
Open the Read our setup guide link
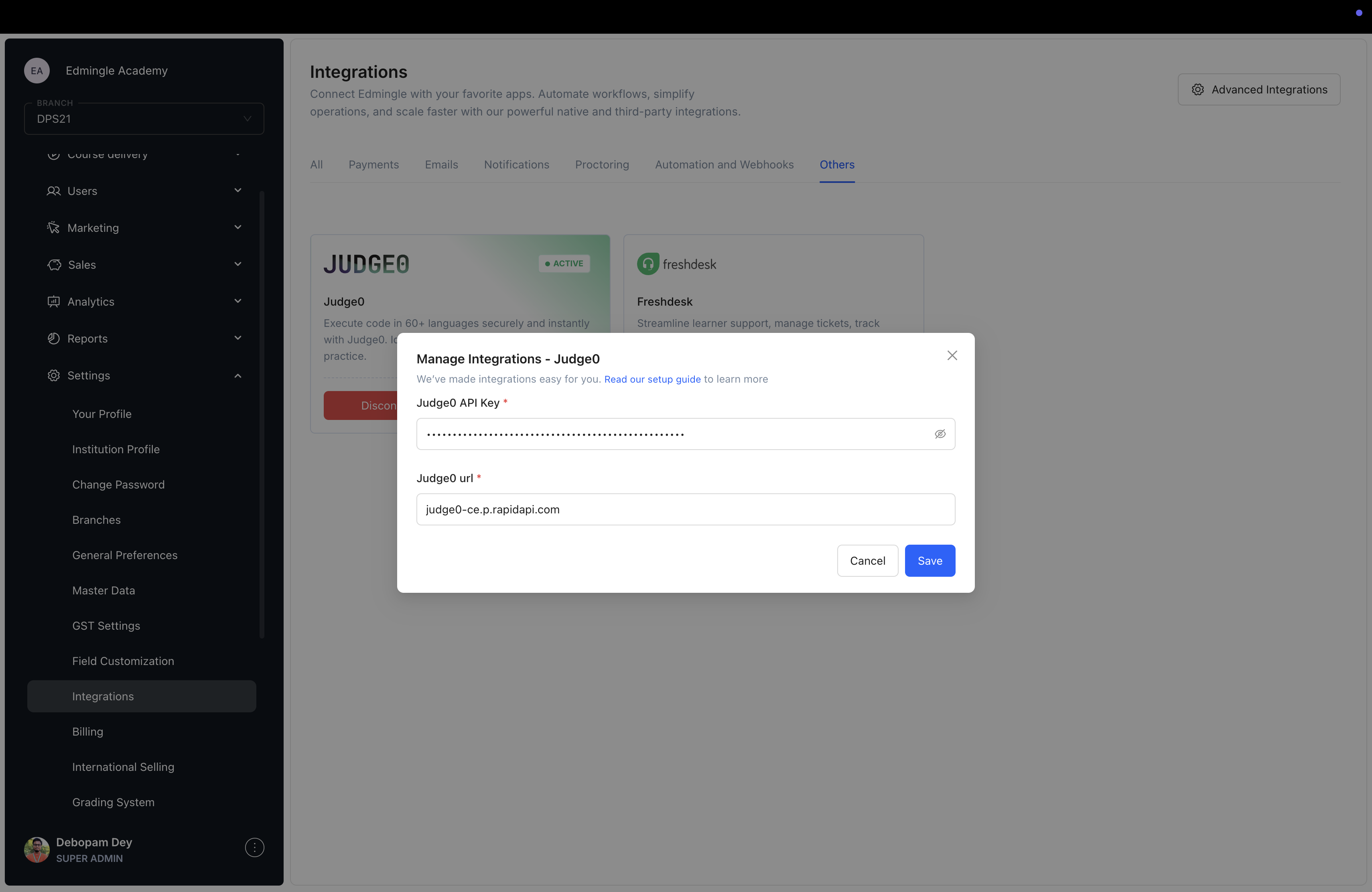(652, 379)
